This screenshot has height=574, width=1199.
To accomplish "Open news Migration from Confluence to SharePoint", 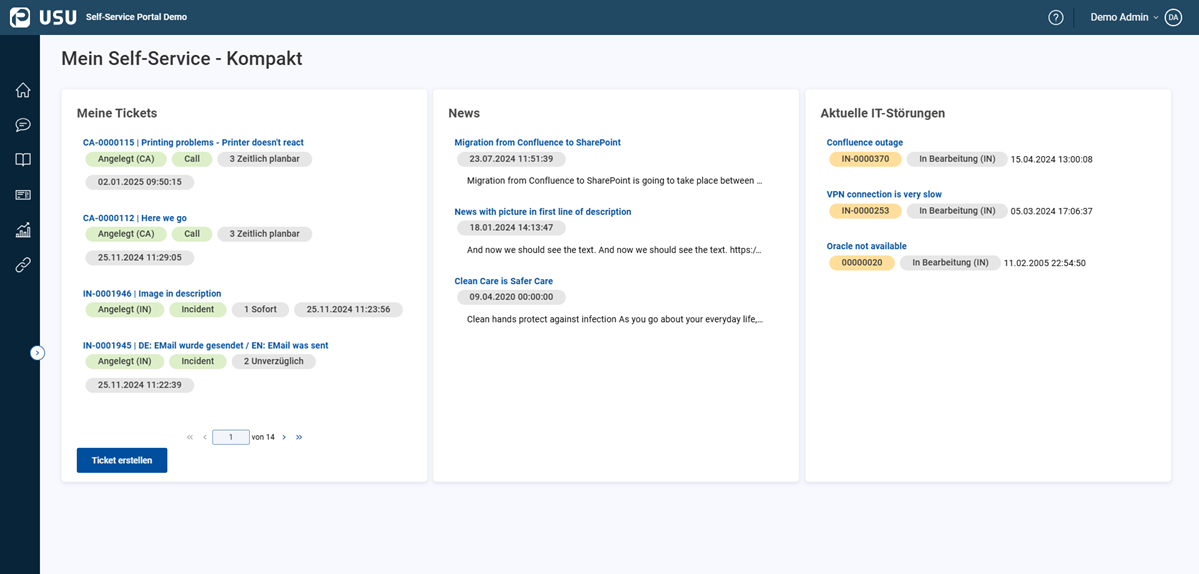I will [x=538, y=142].
